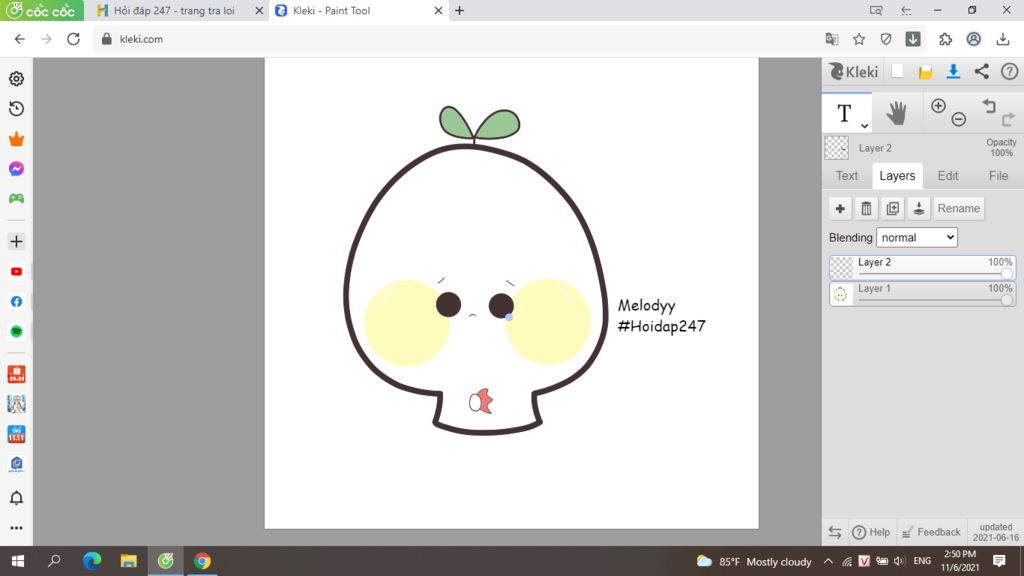This screenshot has width=1024, height=576.
Task: Open Feedback link at bottom
Action: pos(931,532)
